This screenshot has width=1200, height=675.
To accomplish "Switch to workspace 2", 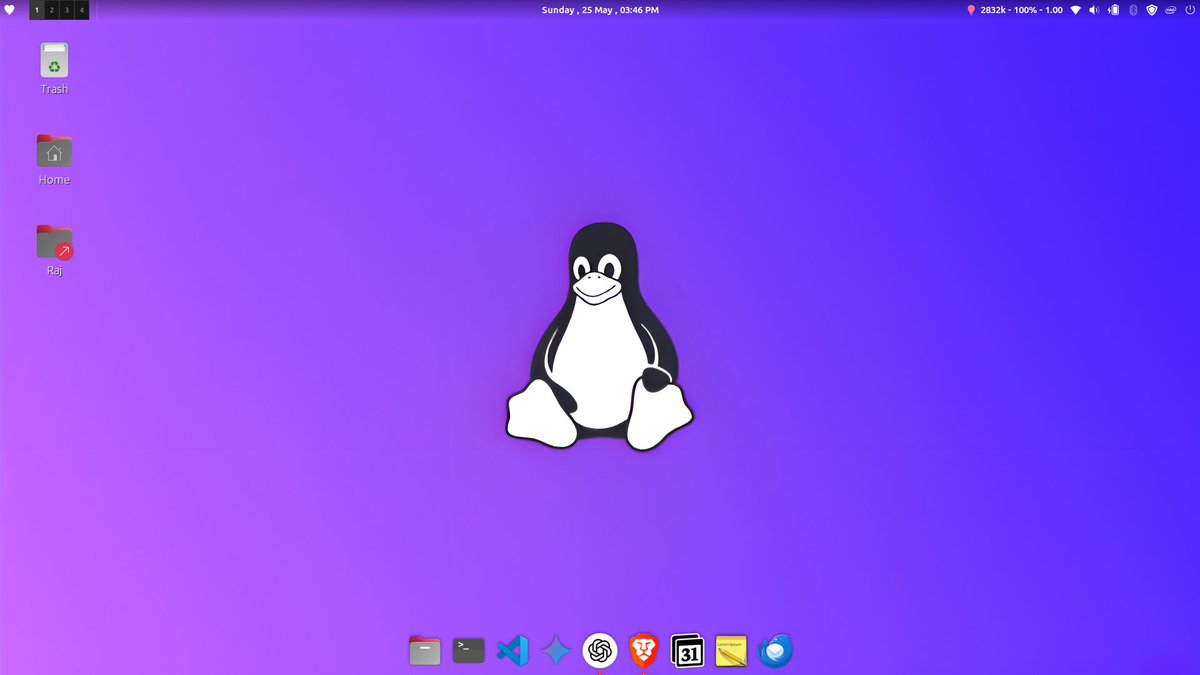I will [x=52, y=10].
